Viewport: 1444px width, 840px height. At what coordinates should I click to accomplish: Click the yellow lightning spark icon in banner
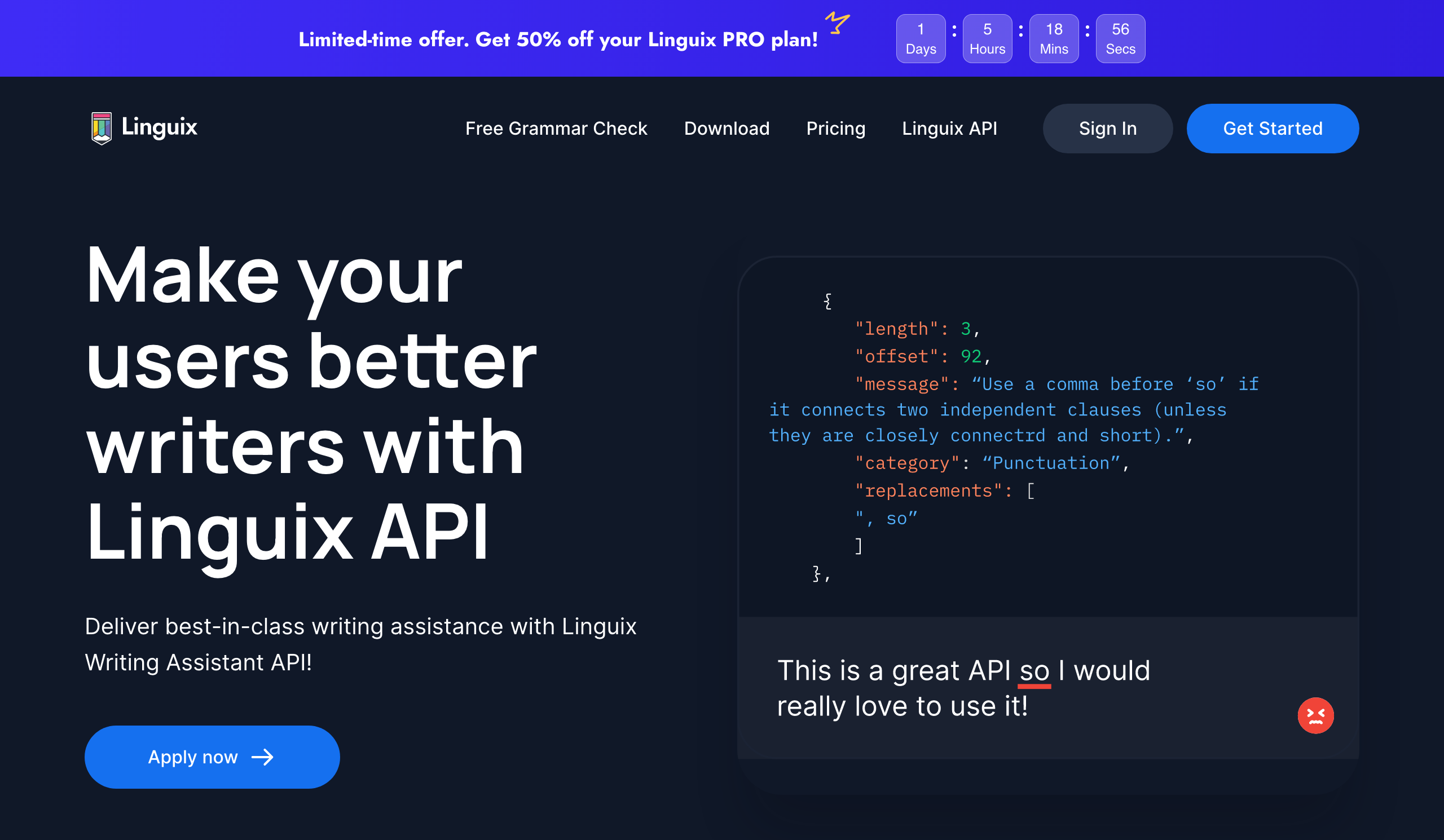click(837, 24)
